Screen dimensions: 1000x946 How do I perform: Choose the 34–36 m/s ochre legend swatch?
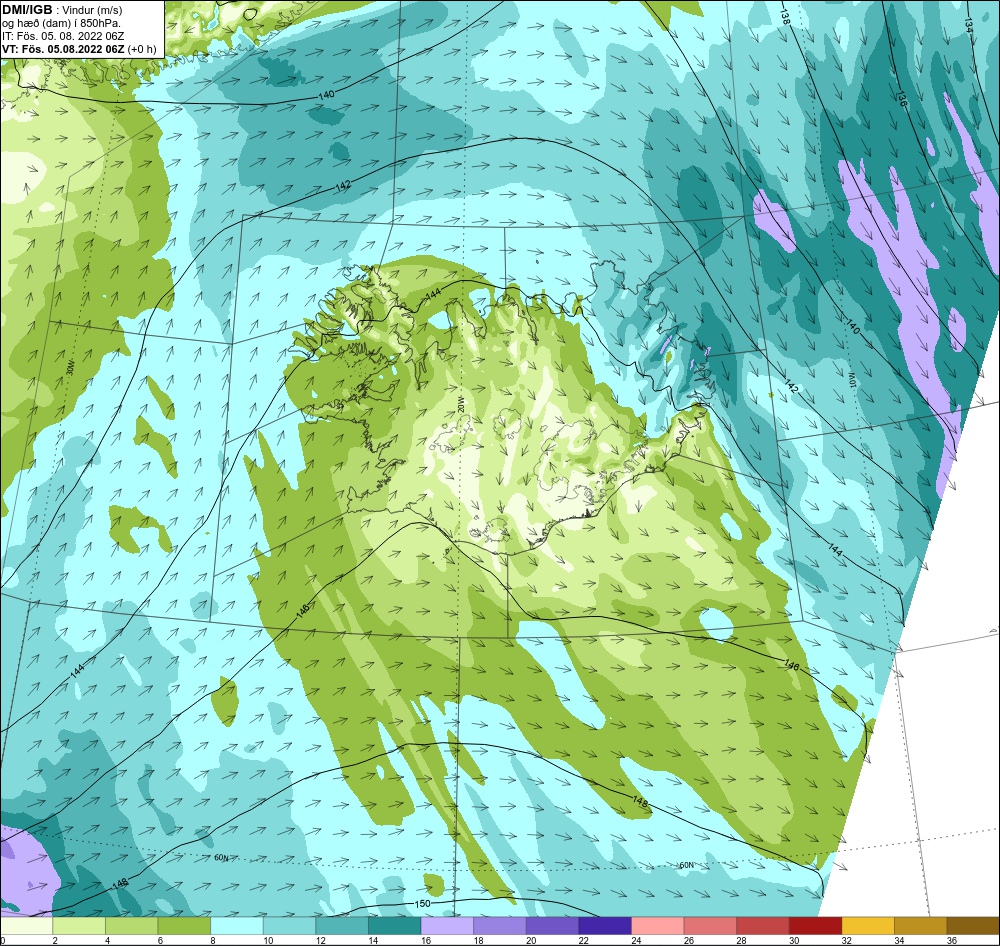point(921,926)
